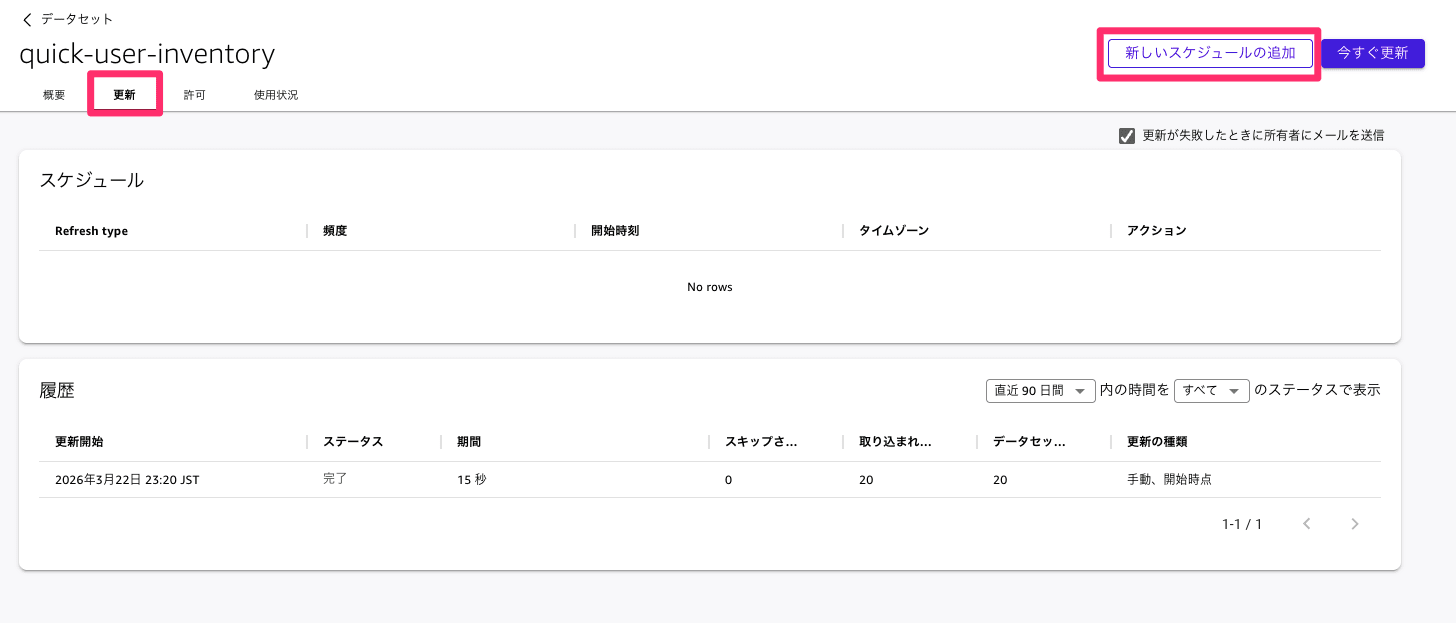Screen dimensions: 1456x623
Task: Start a refresh with 今すぐ更新
Action: click(x=1373, y=53)
